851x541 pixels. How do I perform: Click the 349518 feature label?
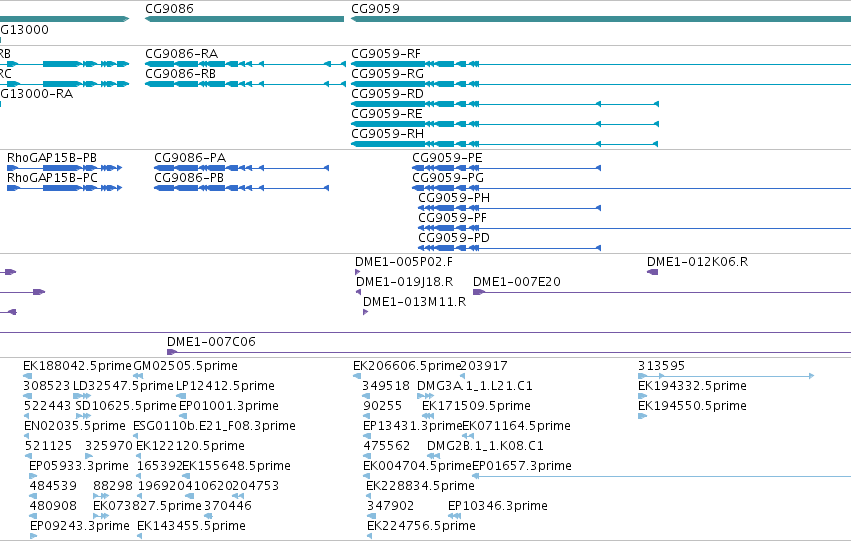click(x=386, y=386)
